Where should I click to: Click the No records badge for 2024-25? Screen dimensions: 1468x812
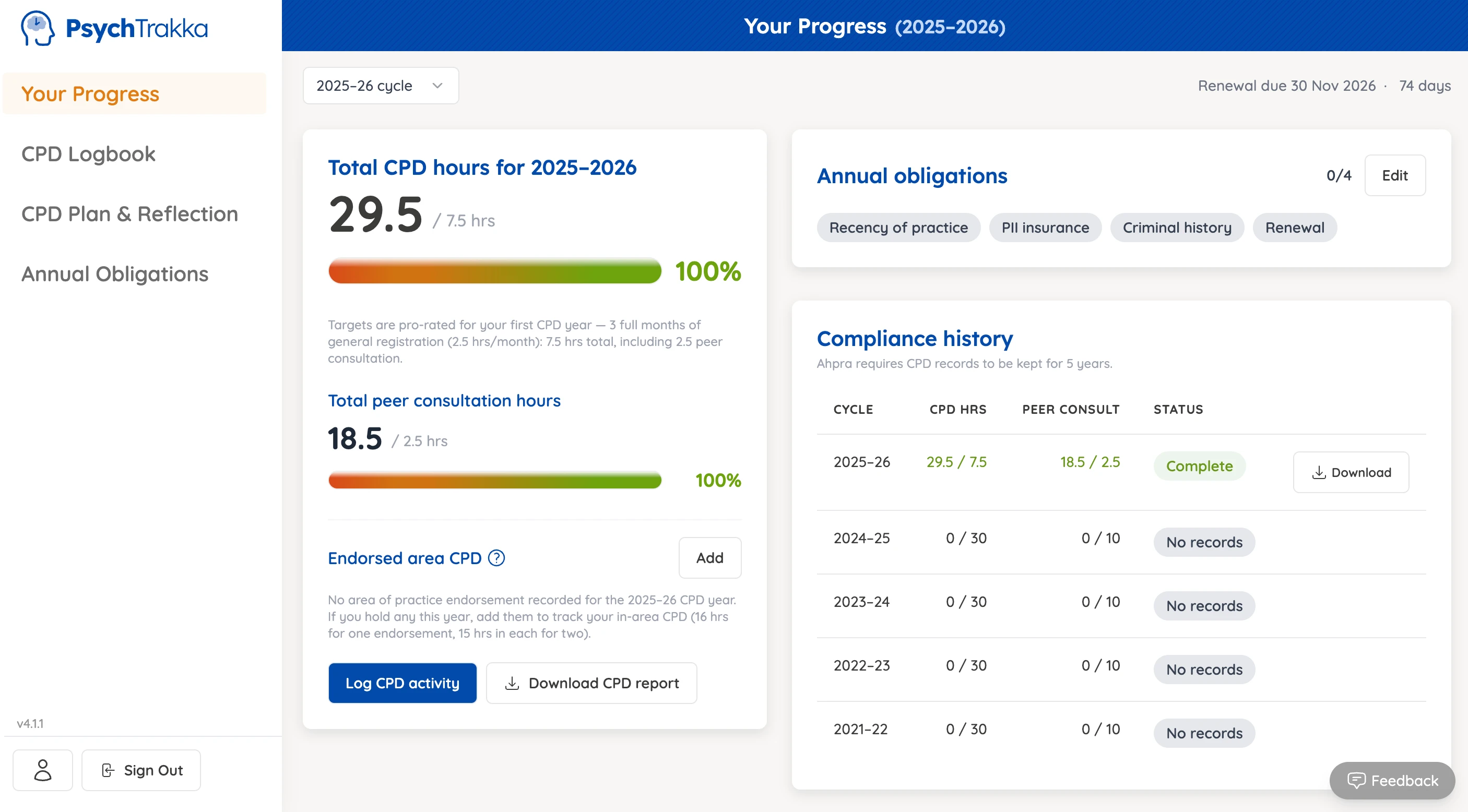(x=1204, y=542)
